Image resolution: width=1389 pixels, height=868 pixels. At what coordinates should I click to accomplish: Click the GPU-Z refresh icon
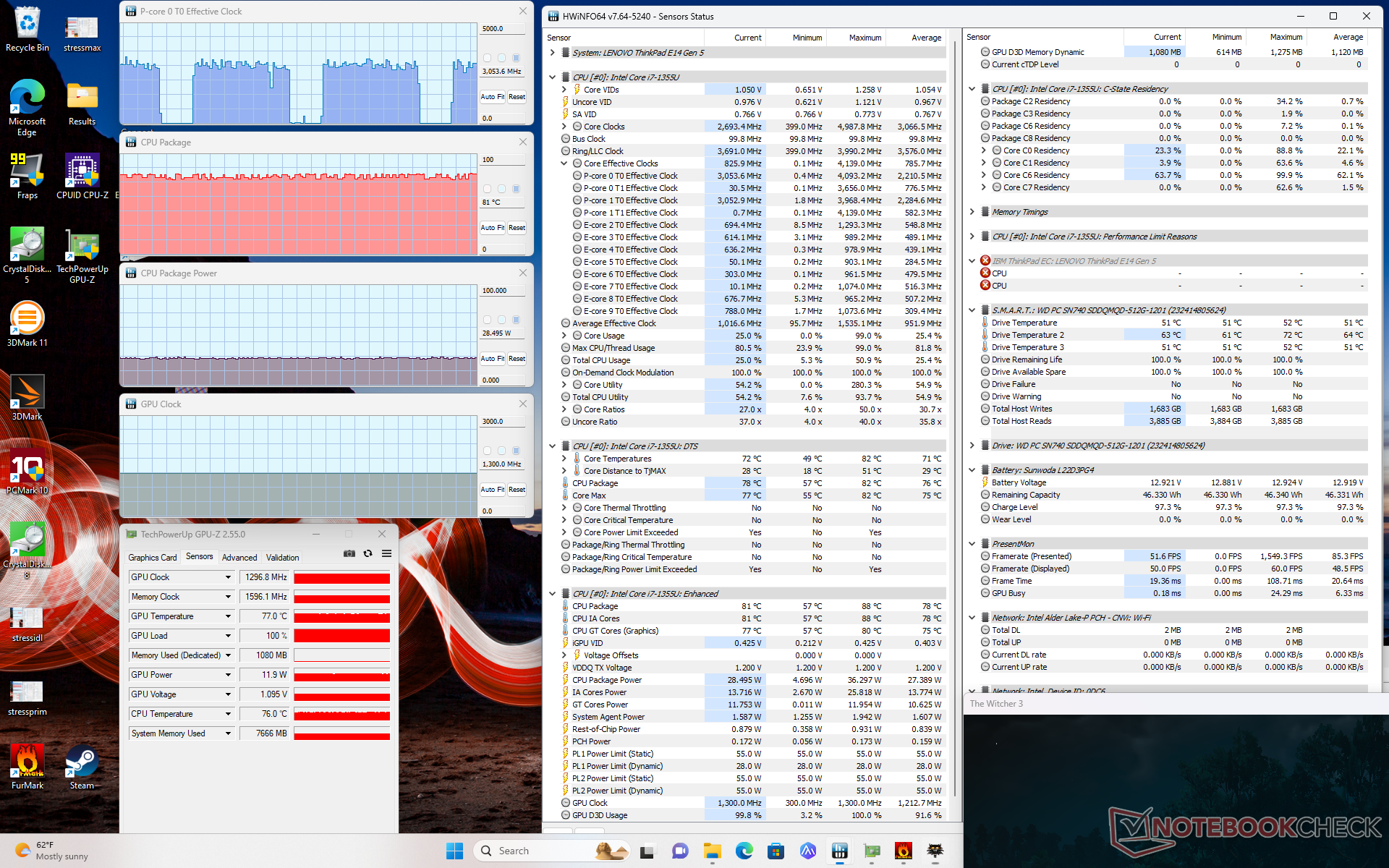[368, 553]
